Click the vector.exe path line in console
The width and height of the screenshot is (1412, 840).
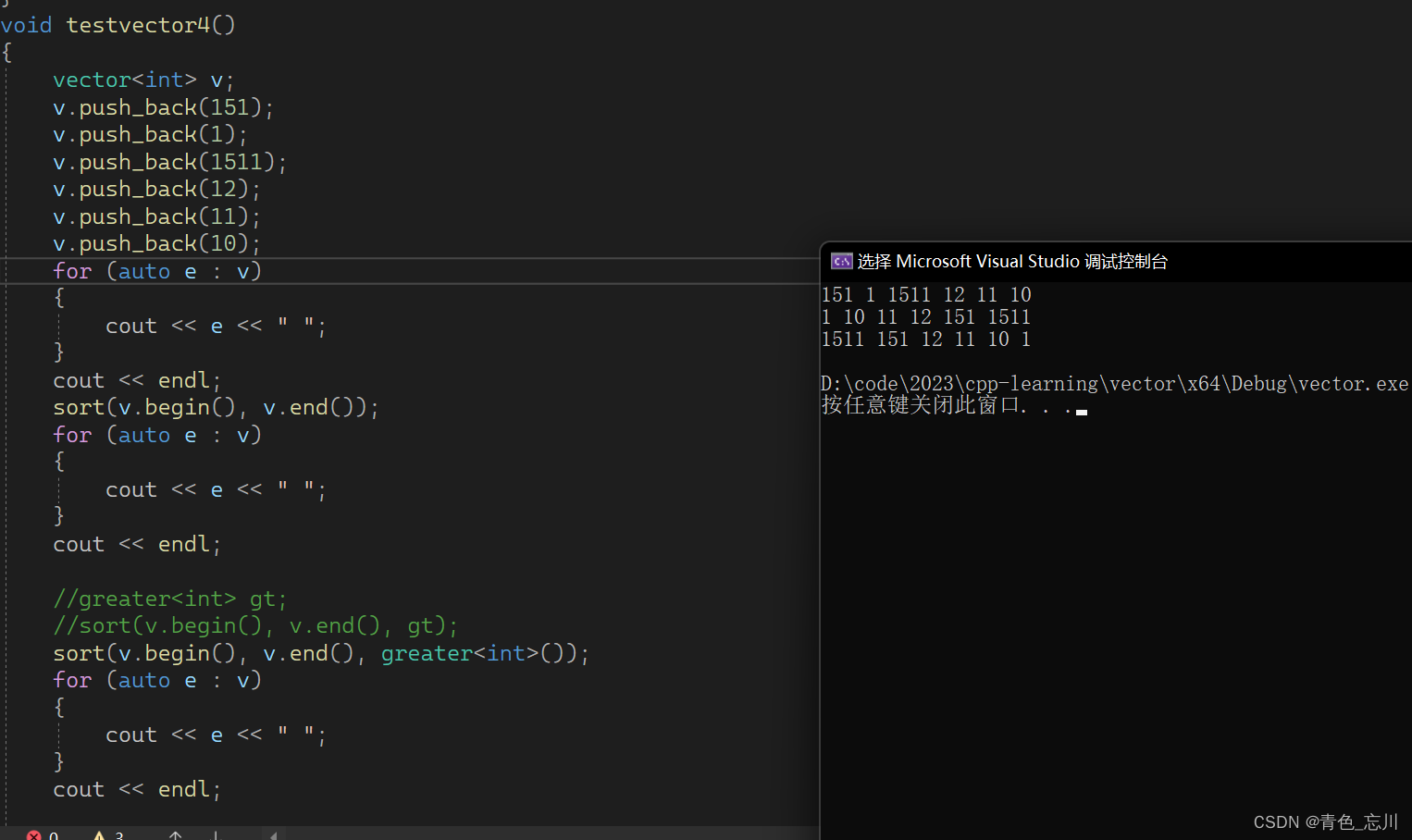click(x=1114, y=384)
